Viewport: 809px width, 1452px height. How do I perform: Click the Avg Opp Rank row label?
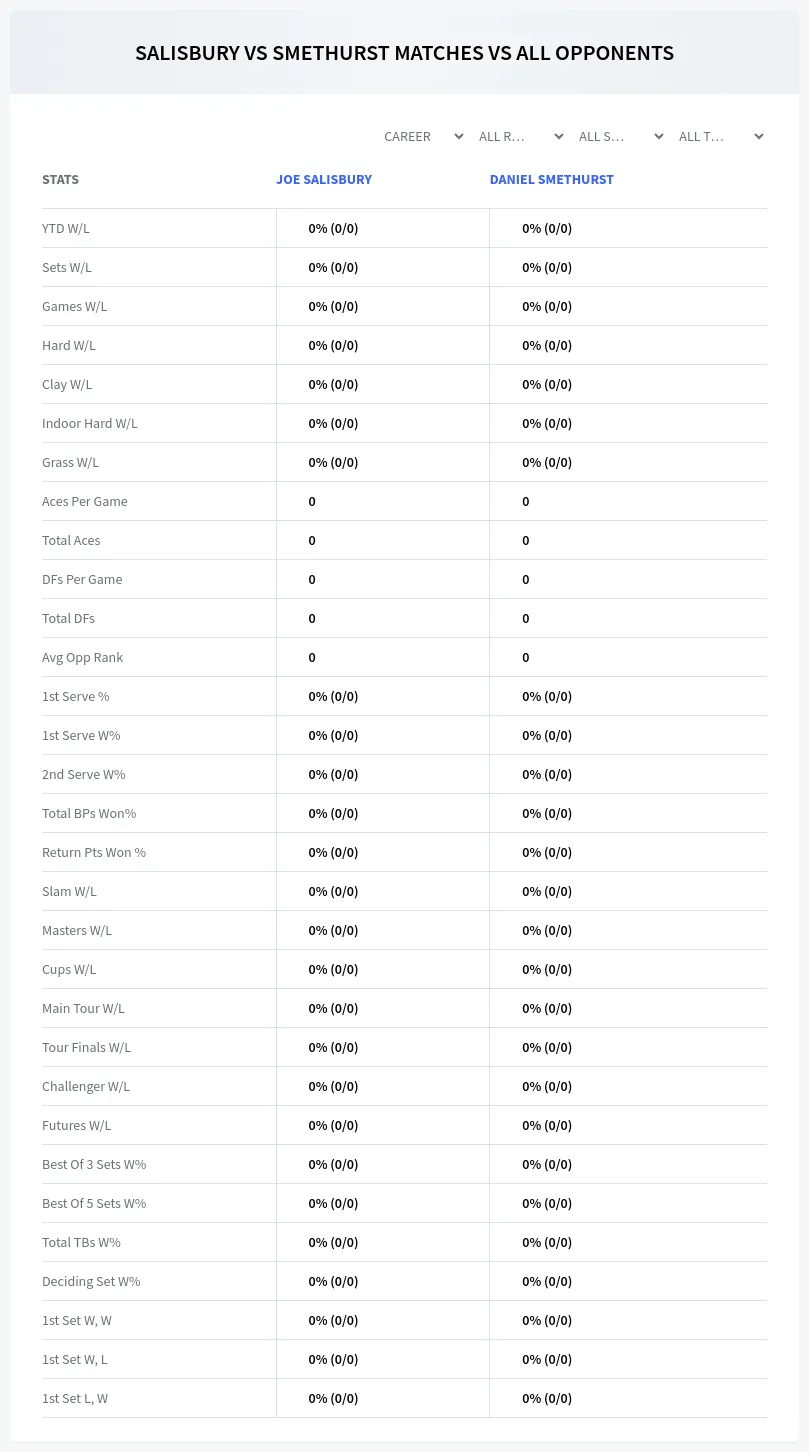pos(82,657)
